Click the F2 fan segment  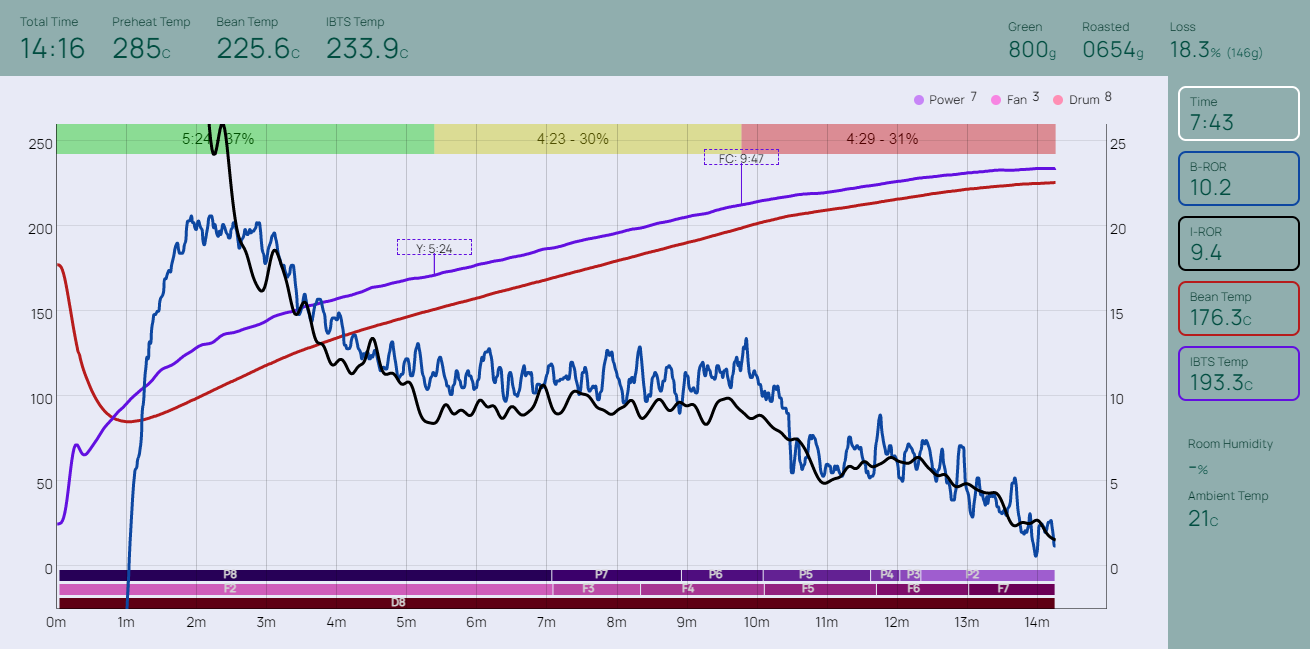click(x=305, y=589)
